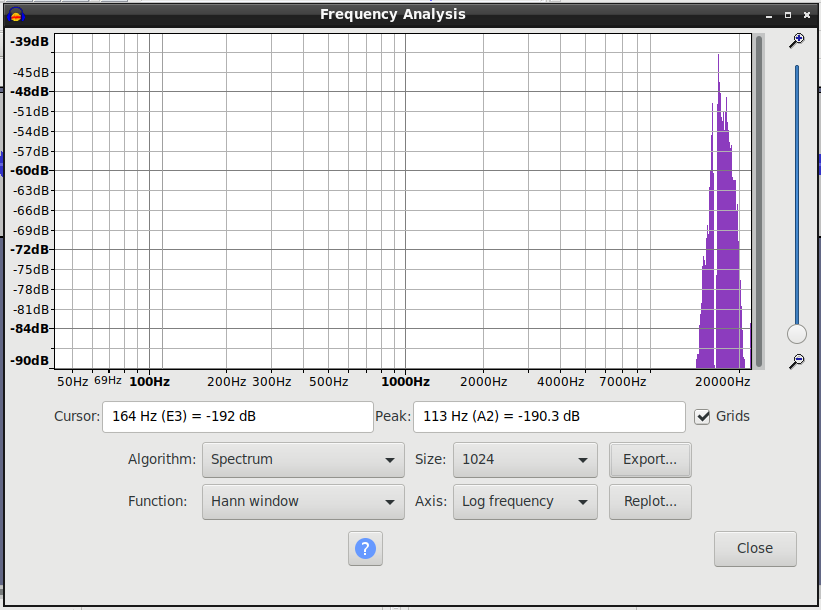Click the X icon in the title bar
This screenshot has height=610, width=821.
tap(806, 15)
